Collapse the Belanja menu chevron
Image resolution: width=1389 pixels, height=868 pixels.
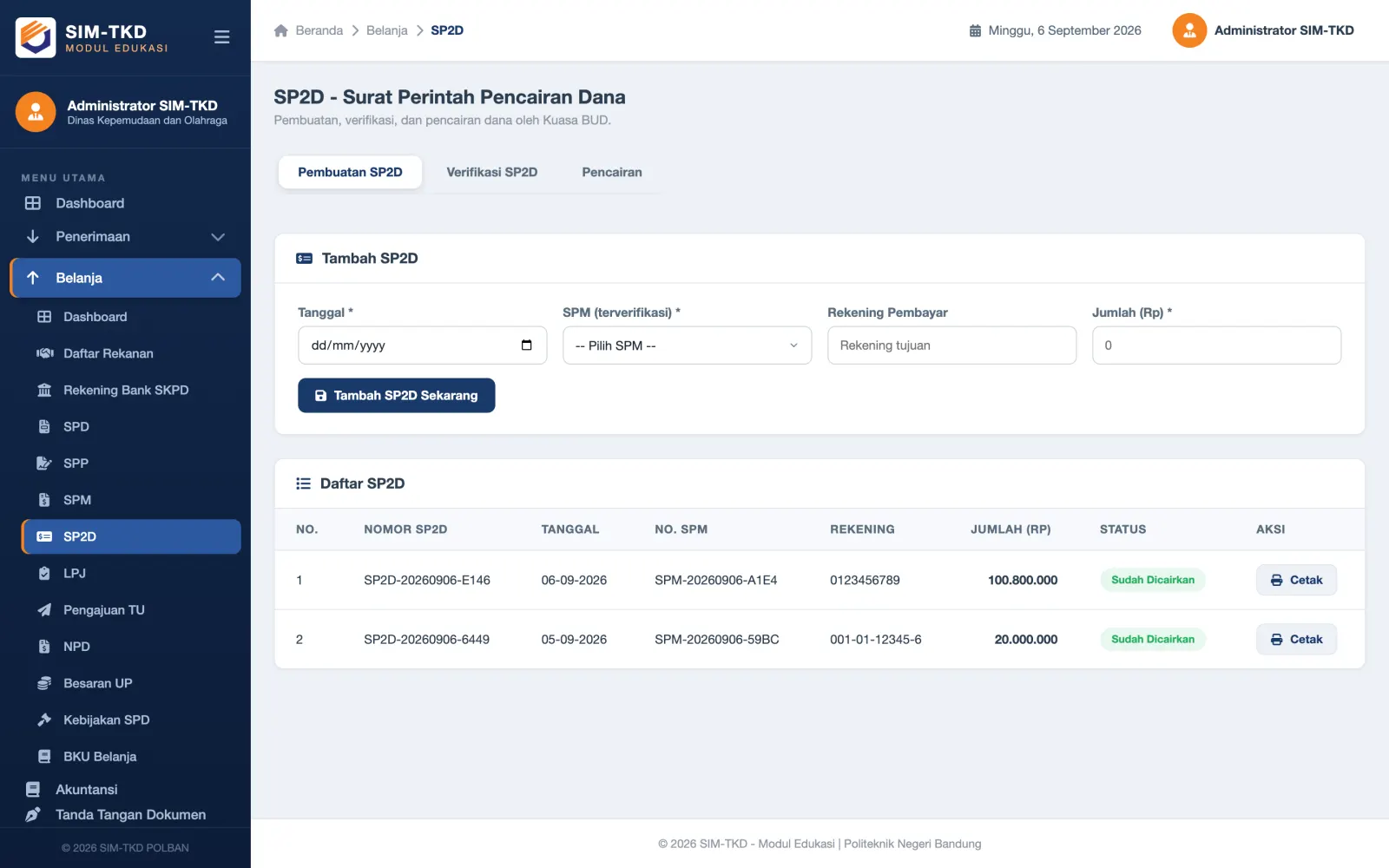[218, 278]
